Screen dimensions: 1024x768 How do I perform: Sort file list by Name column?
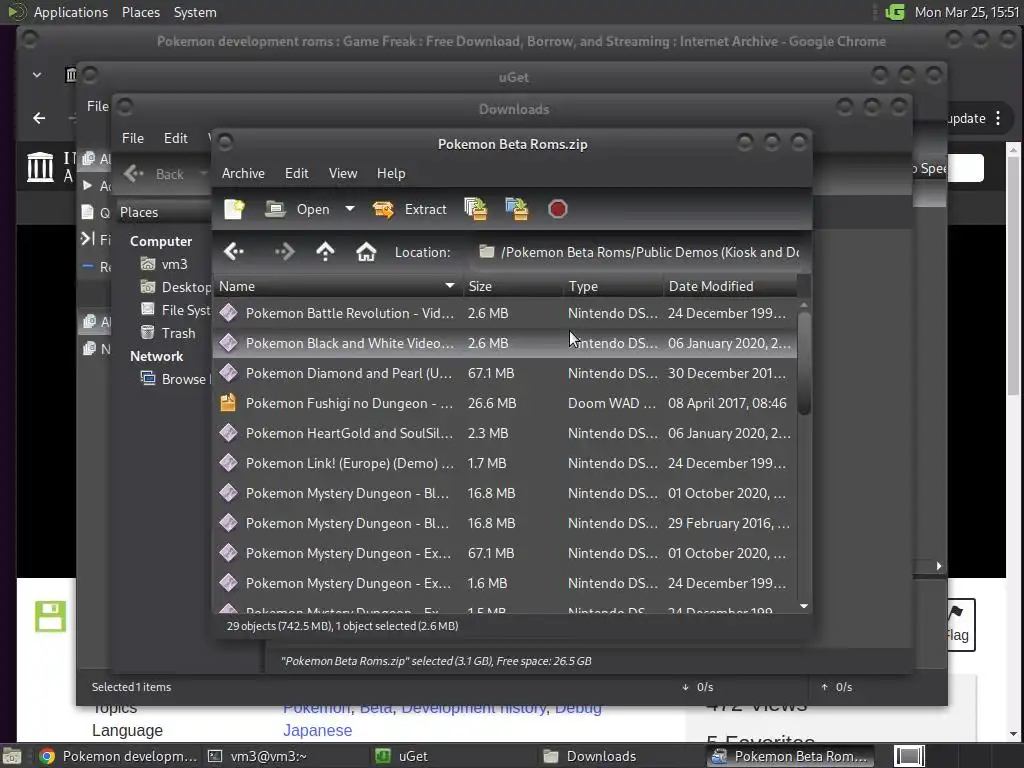(x=338, y=286)
